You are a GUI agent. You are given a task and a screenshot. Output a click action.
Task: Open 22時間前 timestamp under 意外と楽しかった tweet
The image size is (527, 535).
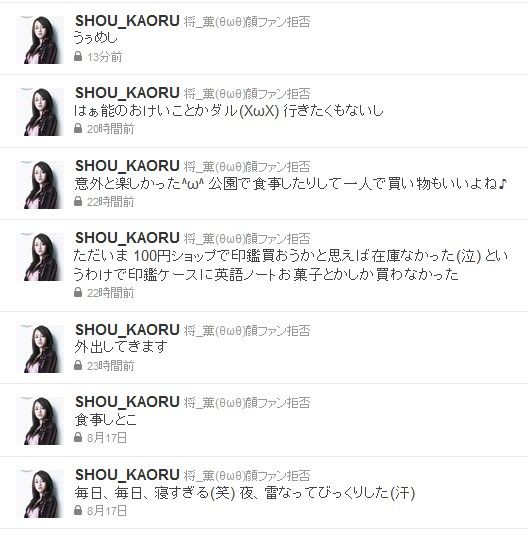point(110,202)
